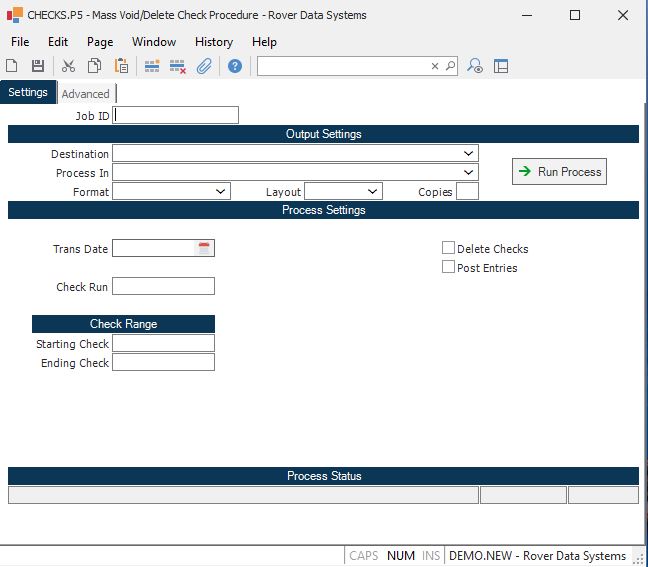Image resolution: width=648 pixels, height=567 pixels.
Task: Expand the Destination dropdown
Action: tap(469, 154)
